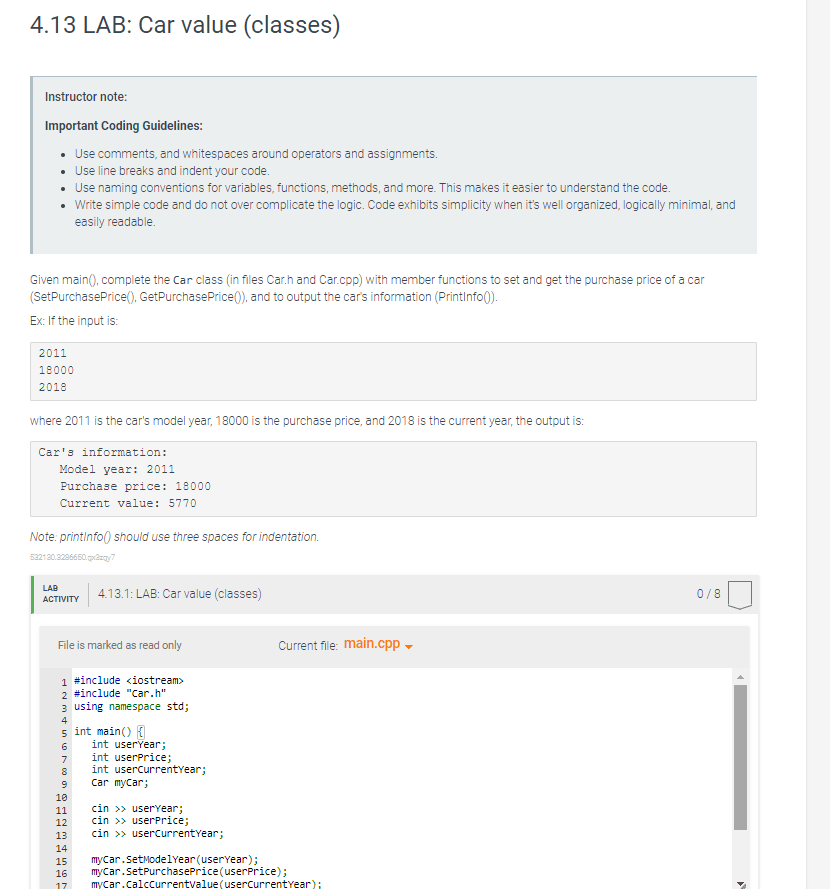Image resolution: width=830 pixels, height=889 pixels.
Task: Click the code editor scroll down arrow
Action: 740,884
